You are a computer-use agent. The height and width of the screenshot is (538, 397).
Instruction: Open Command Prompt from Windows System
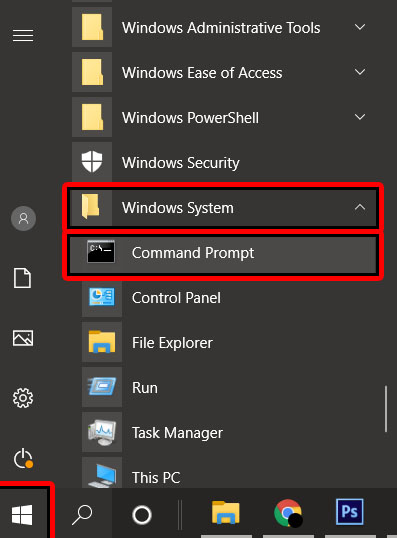(223, 253)
